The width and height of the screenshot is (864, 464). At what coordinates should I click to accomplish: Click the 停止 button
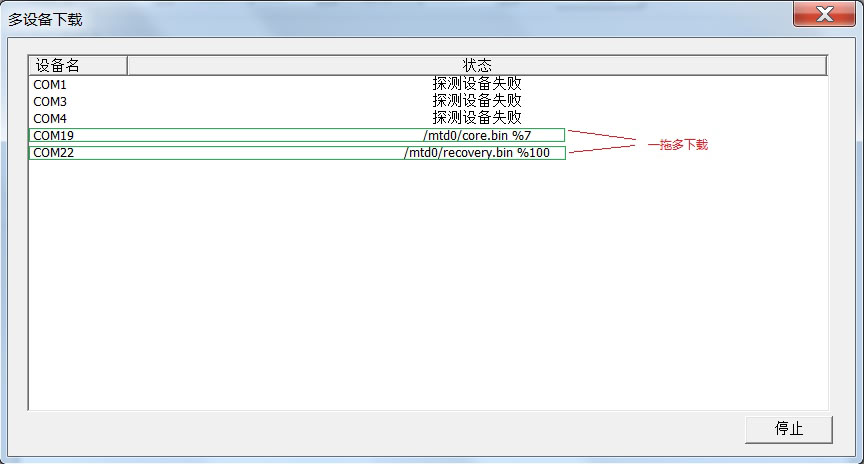[x=788, y=428]
